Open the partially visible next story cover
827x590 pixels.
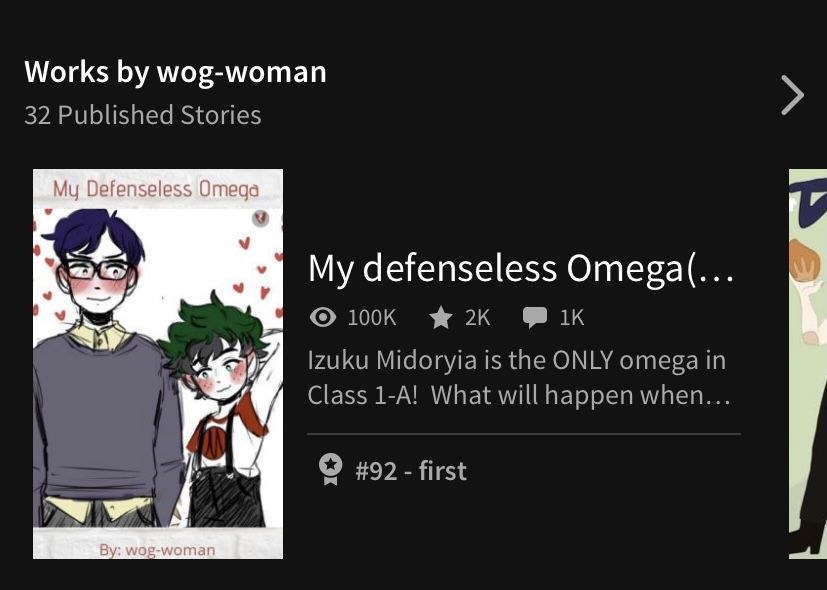point(807,364)
